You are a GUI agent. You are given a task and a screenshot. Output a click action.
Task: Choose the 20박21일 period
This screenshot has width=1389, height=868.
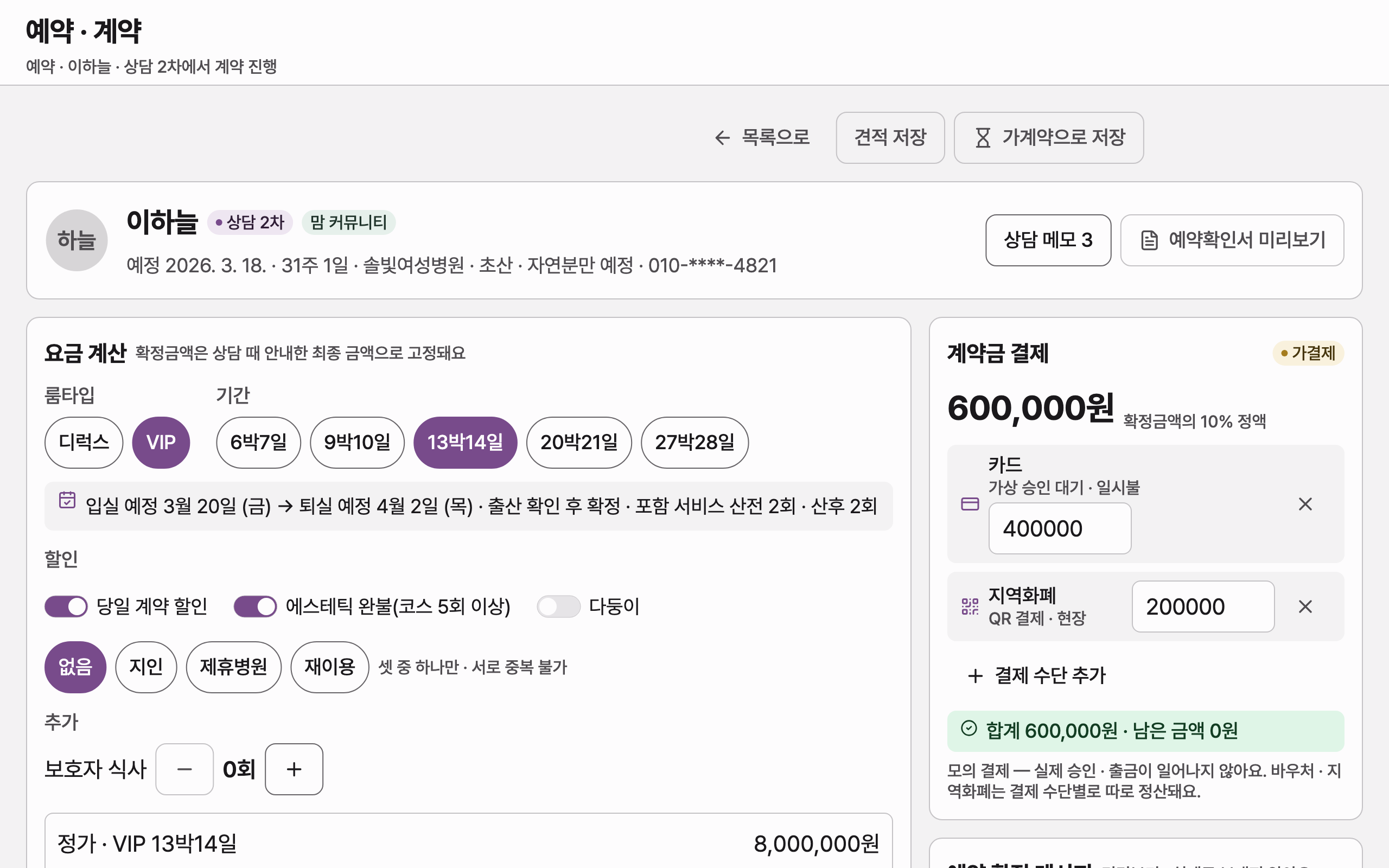point(579,443)
